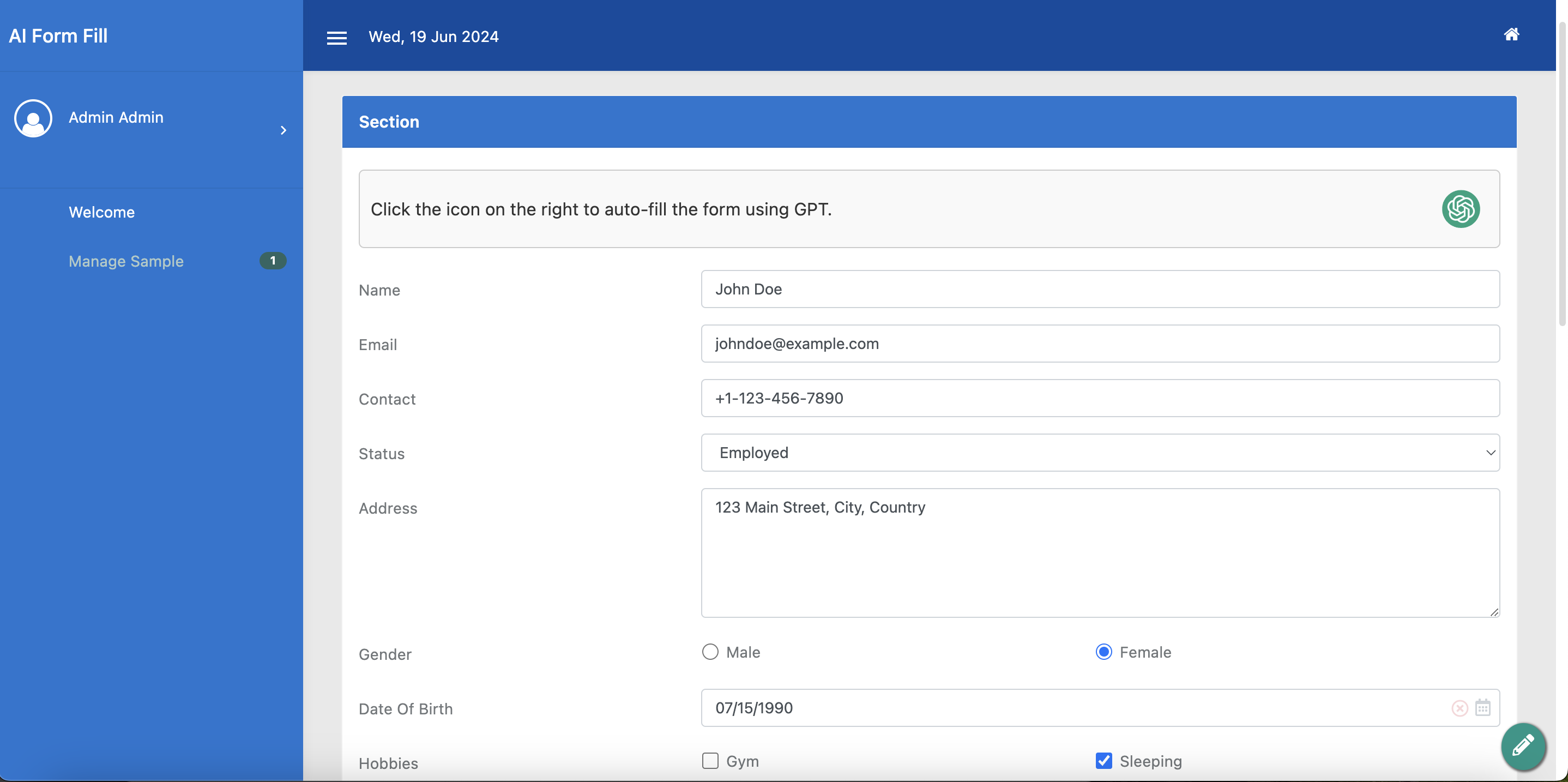Open the Status dropdown
1568x782 pixels.
pyautogui.click(x=1100, y=453)
